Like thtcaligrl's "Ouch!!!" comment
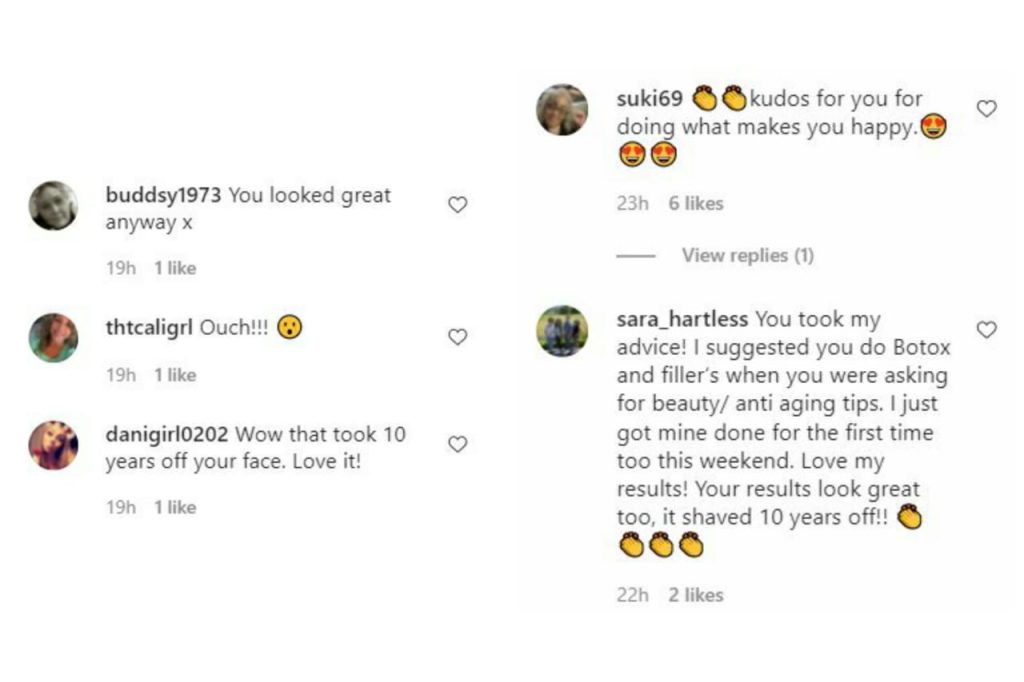 click(x=457, y=337)
